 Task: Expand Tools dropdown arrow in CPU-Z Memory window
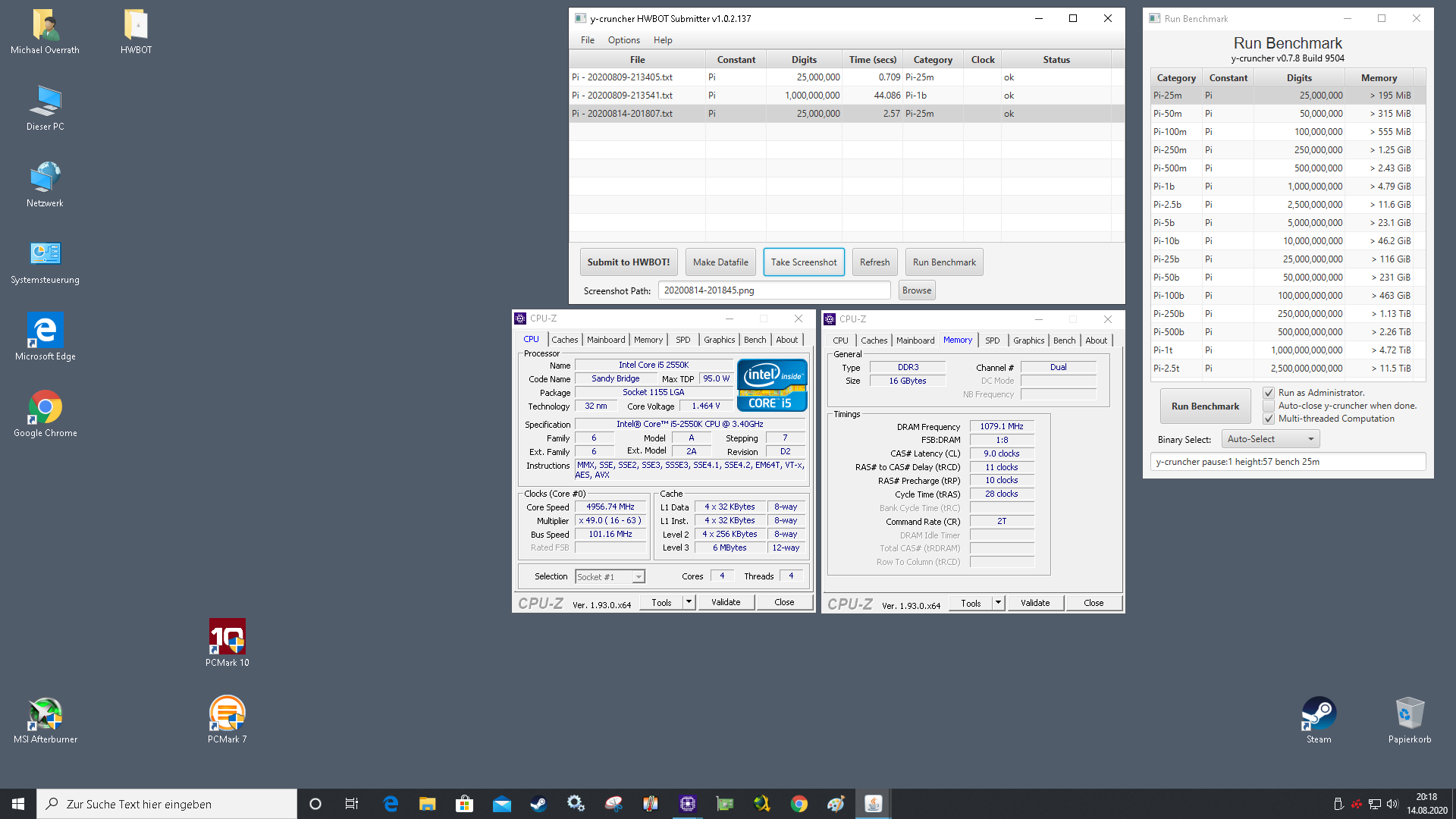pos(998,603)
